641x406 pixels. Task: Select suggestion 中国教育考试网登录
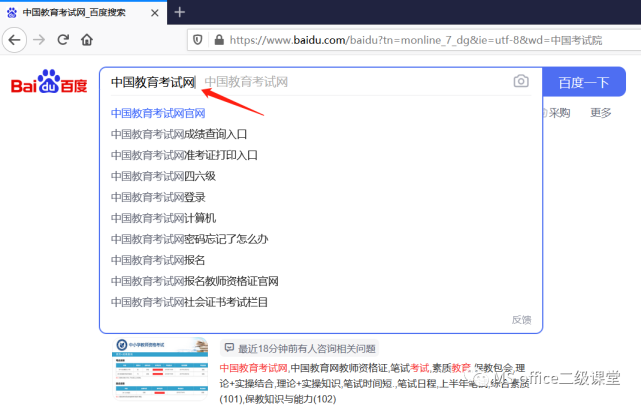pos(158,197)
